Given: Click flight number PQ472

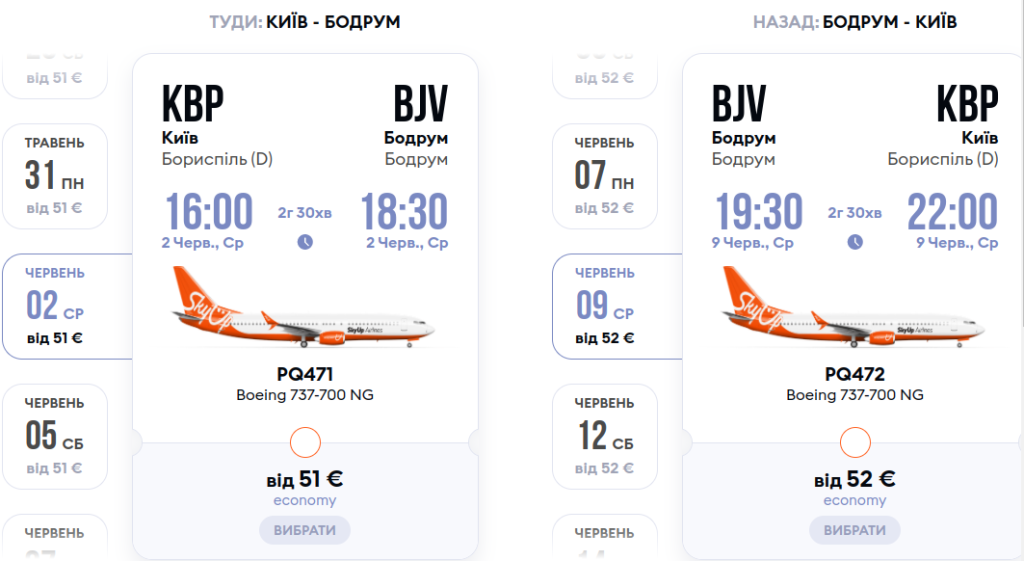Looking at the screenshot, I should point(855,375).
